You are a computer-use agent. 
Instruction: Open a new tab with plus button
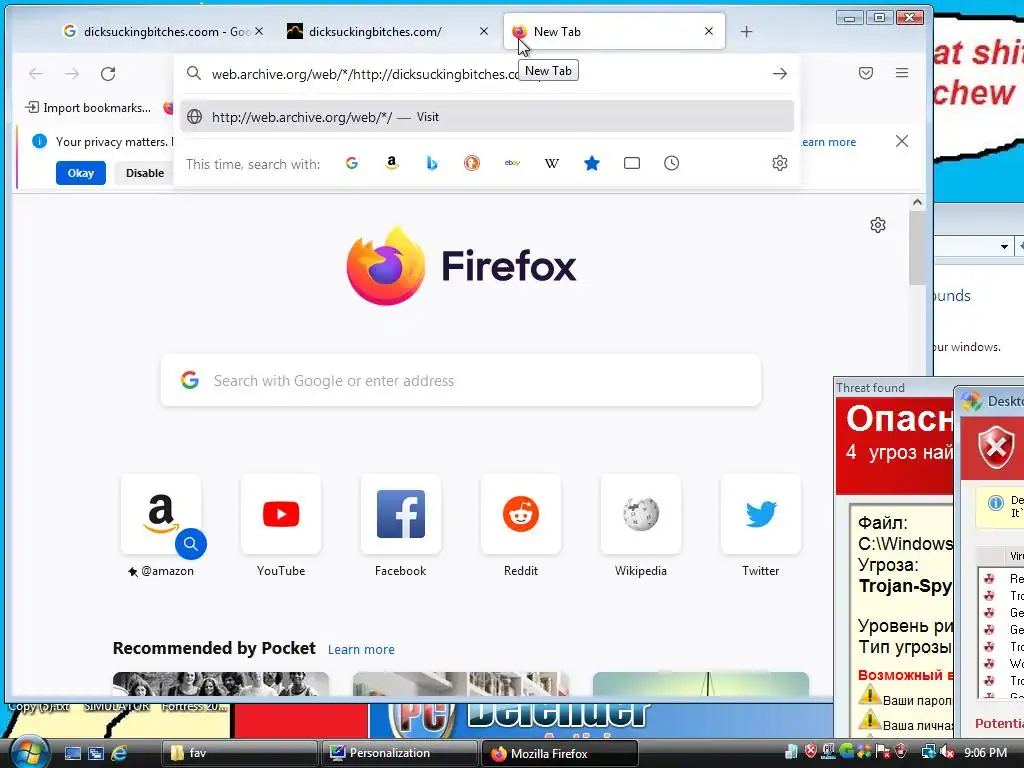(x=746, y=31)
